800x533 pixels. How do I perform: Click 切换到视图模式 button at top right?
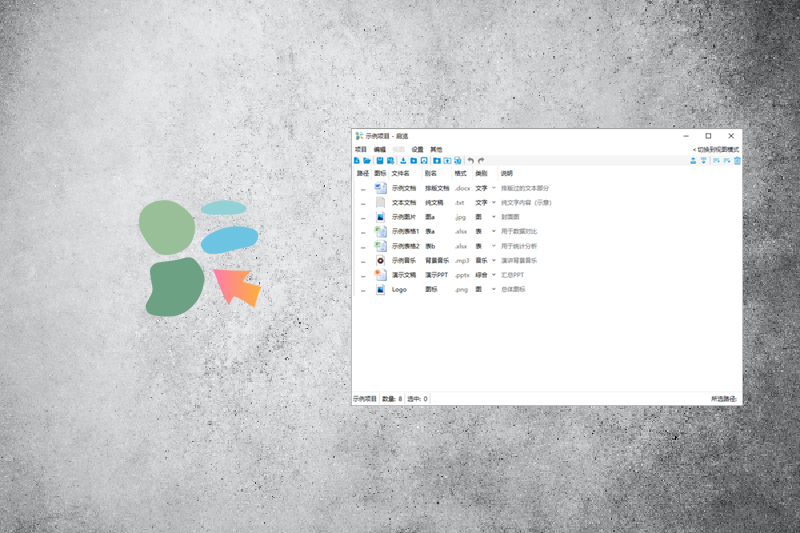point(716,149)
